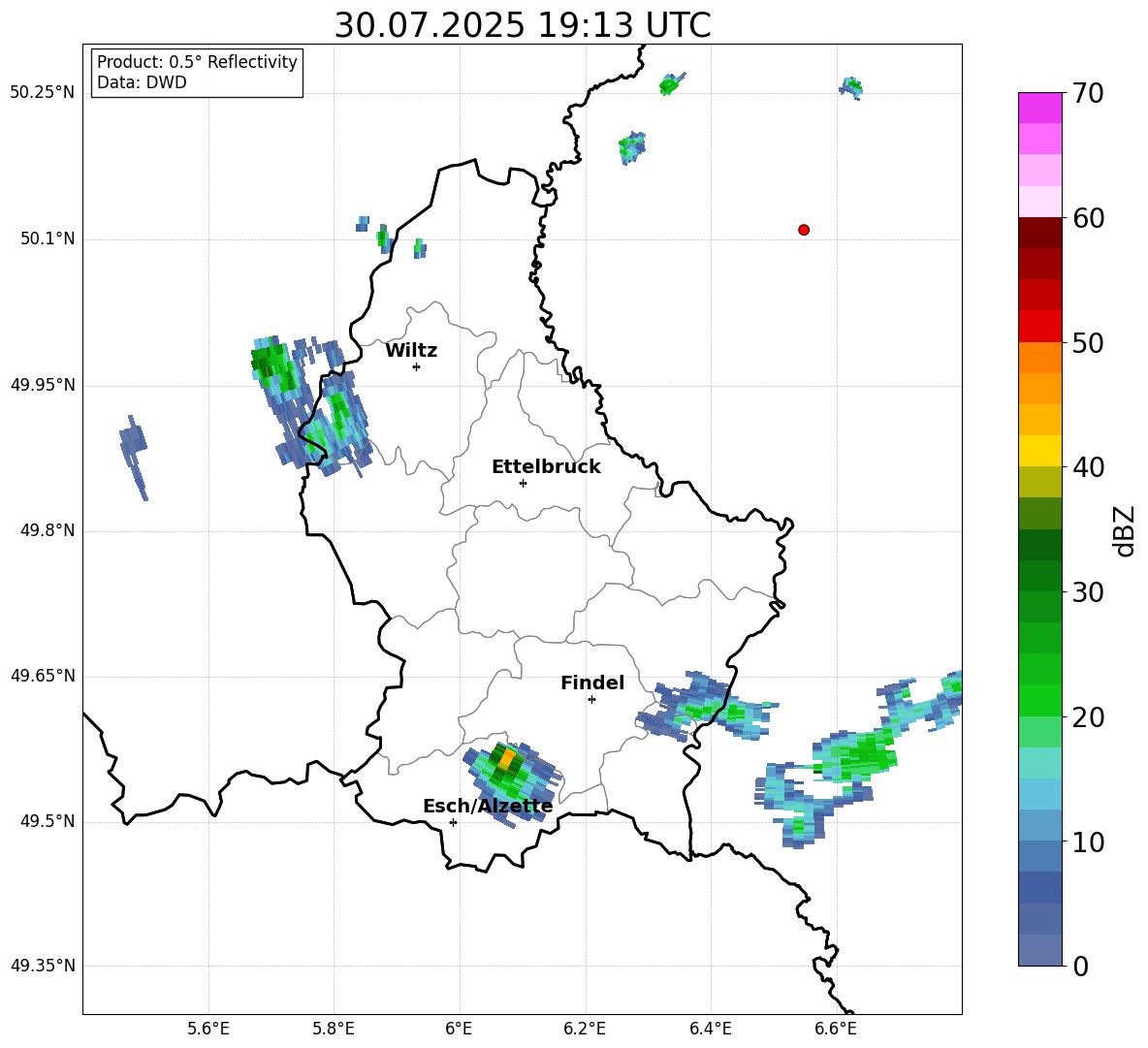The height and width of the screenshot is (1048, 1148).
Task: Click the dark red 58 dBZ colorbar segment
Action: coord(1039,234)
